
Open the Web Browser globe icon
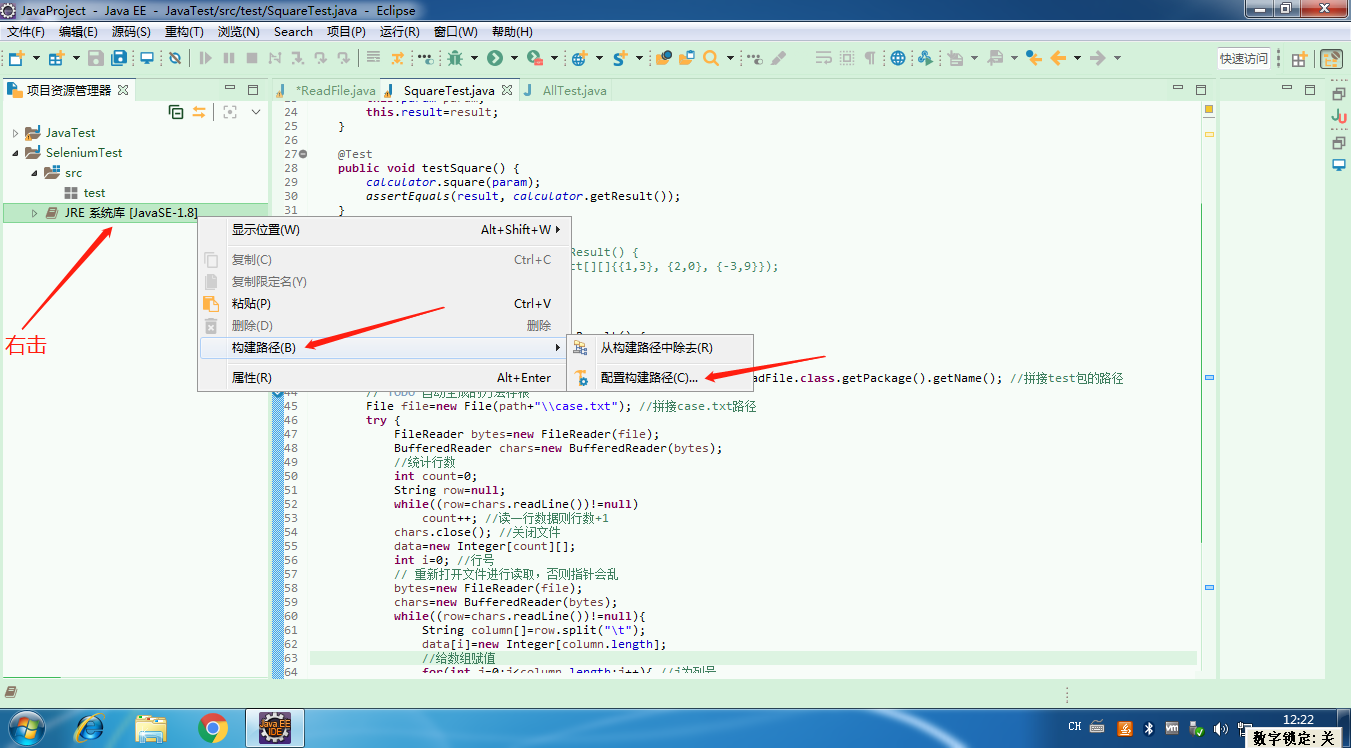(x=897, y=58)
